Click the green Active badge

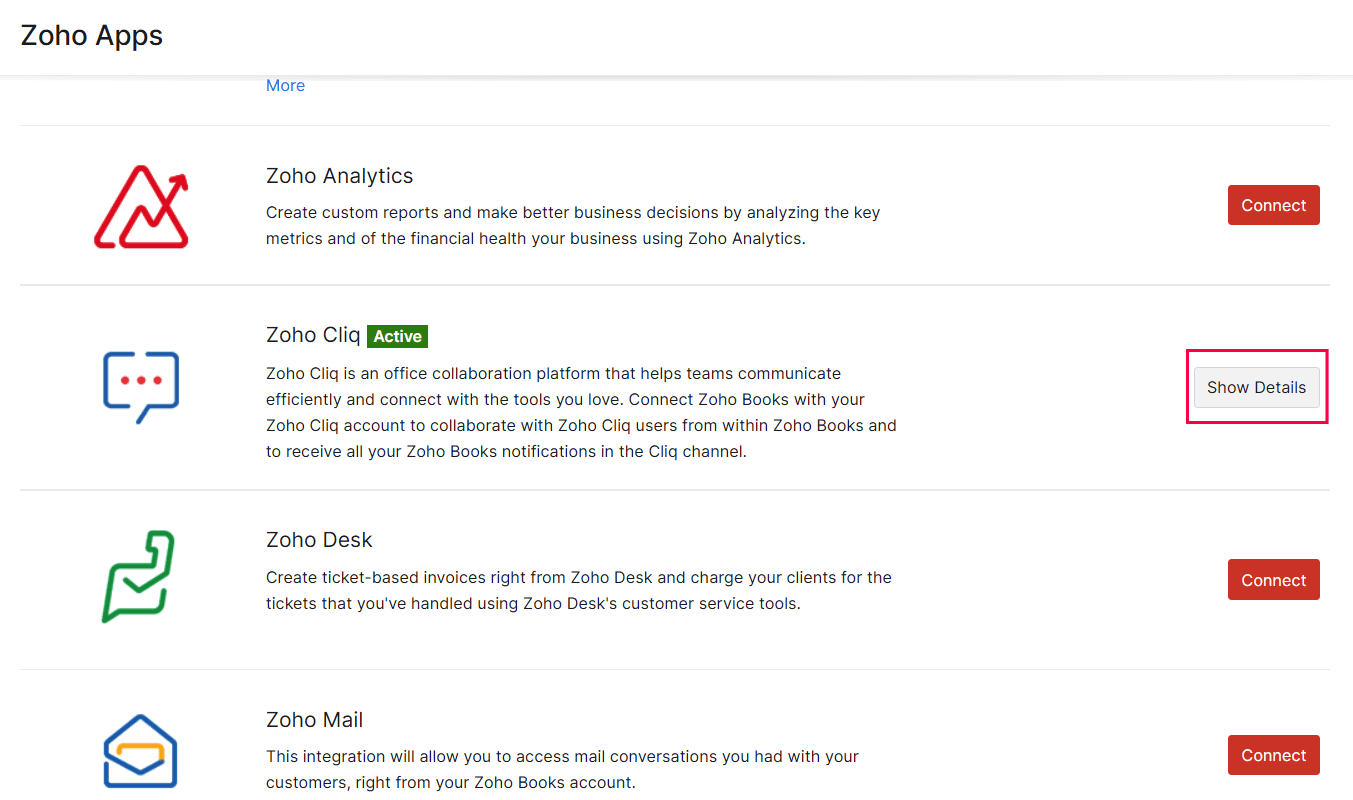[397, 336]
